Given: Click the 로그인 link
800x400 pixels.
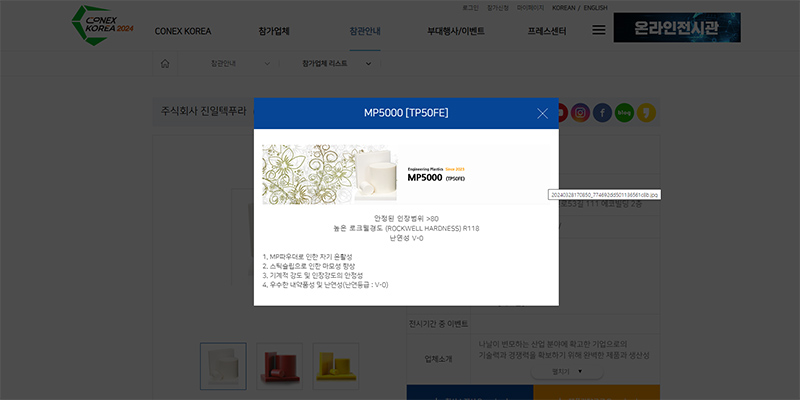Looking at the screenshot, I should tap(470, 8).
